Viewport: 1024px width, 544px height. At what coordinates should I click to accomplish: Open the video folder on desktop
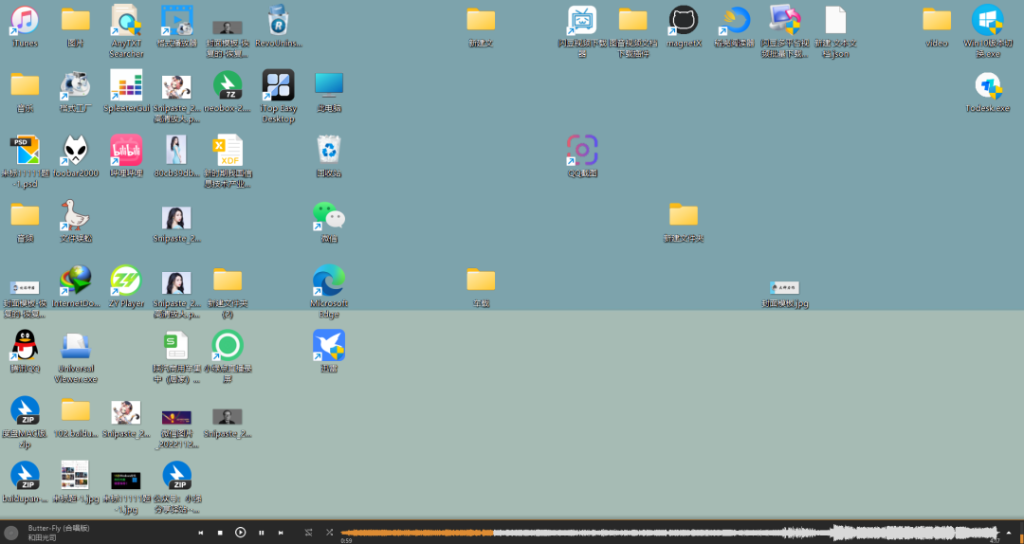click(937, 21)
